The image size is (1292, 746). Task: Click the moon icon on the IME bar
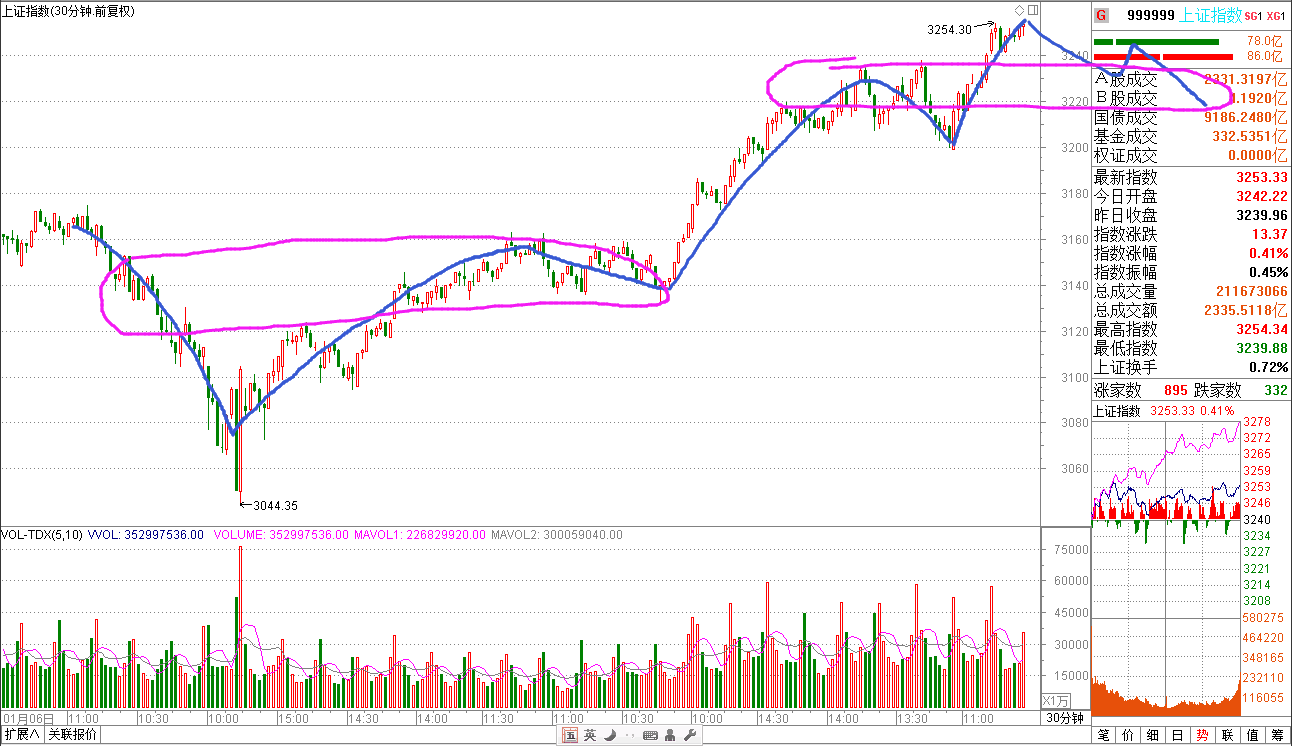(609, 736)
